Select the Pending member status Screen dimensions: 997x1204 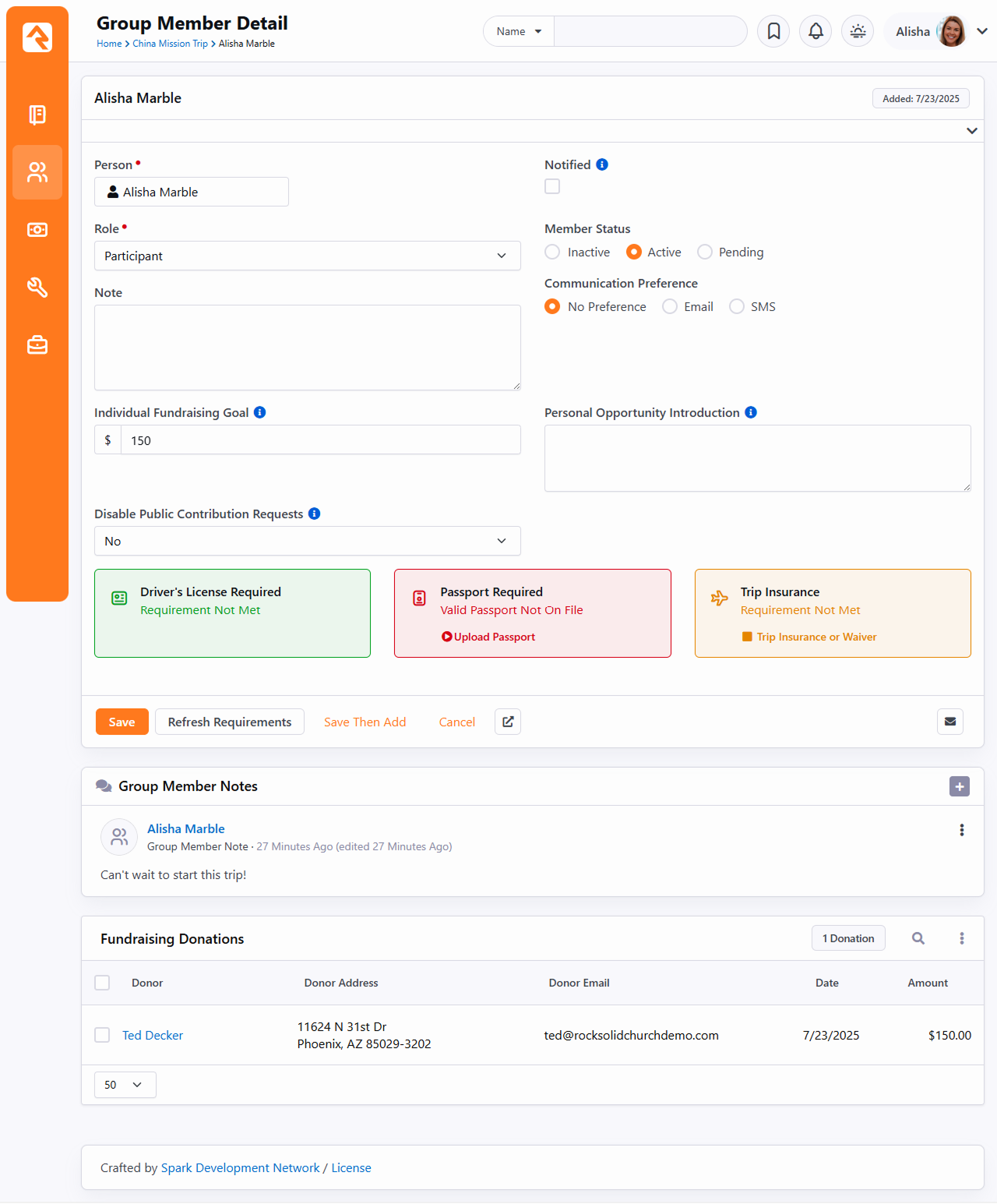tap(705, 252)
